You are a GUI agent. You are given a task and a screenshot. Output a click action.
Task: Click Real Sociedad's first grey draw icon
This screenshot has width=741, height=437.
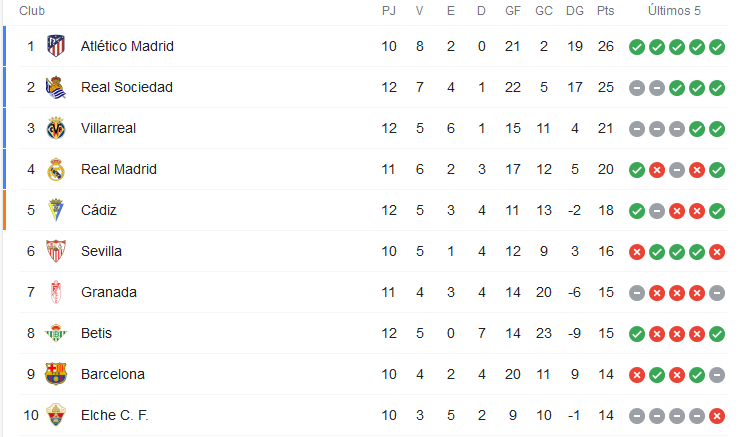click(637, 88)
